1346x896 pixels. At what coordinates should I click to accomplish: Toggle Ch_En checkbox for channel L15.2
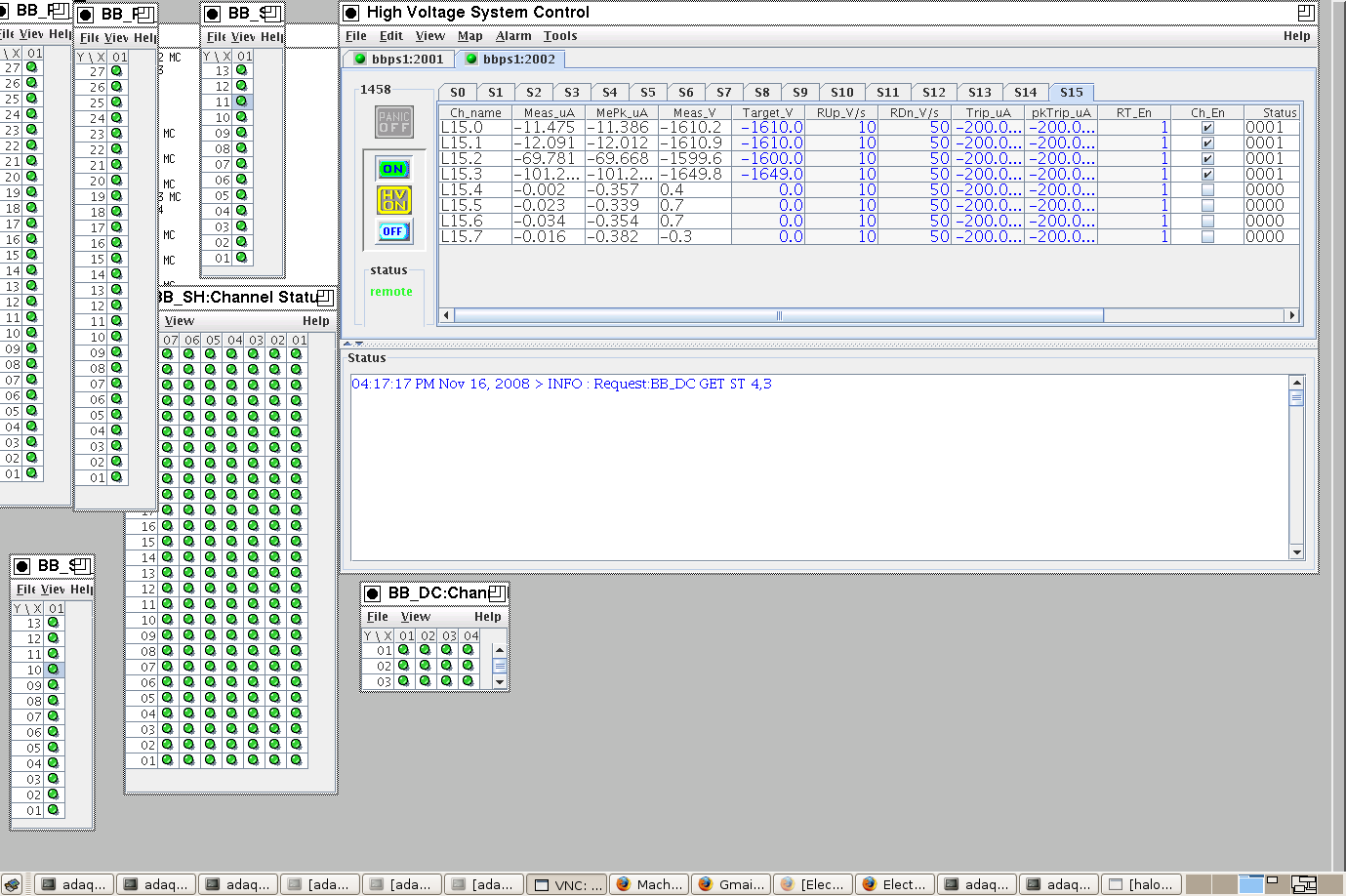coord(1207,159)
